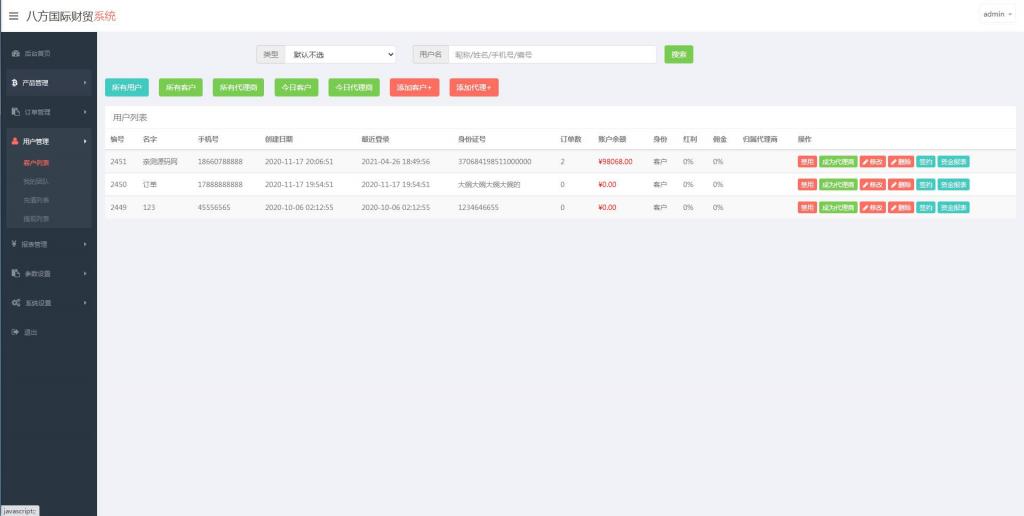Open the 类型 dropdown showing 默认不选
Viewport: 1024px width, 516px height.
(x=340, y=54)
